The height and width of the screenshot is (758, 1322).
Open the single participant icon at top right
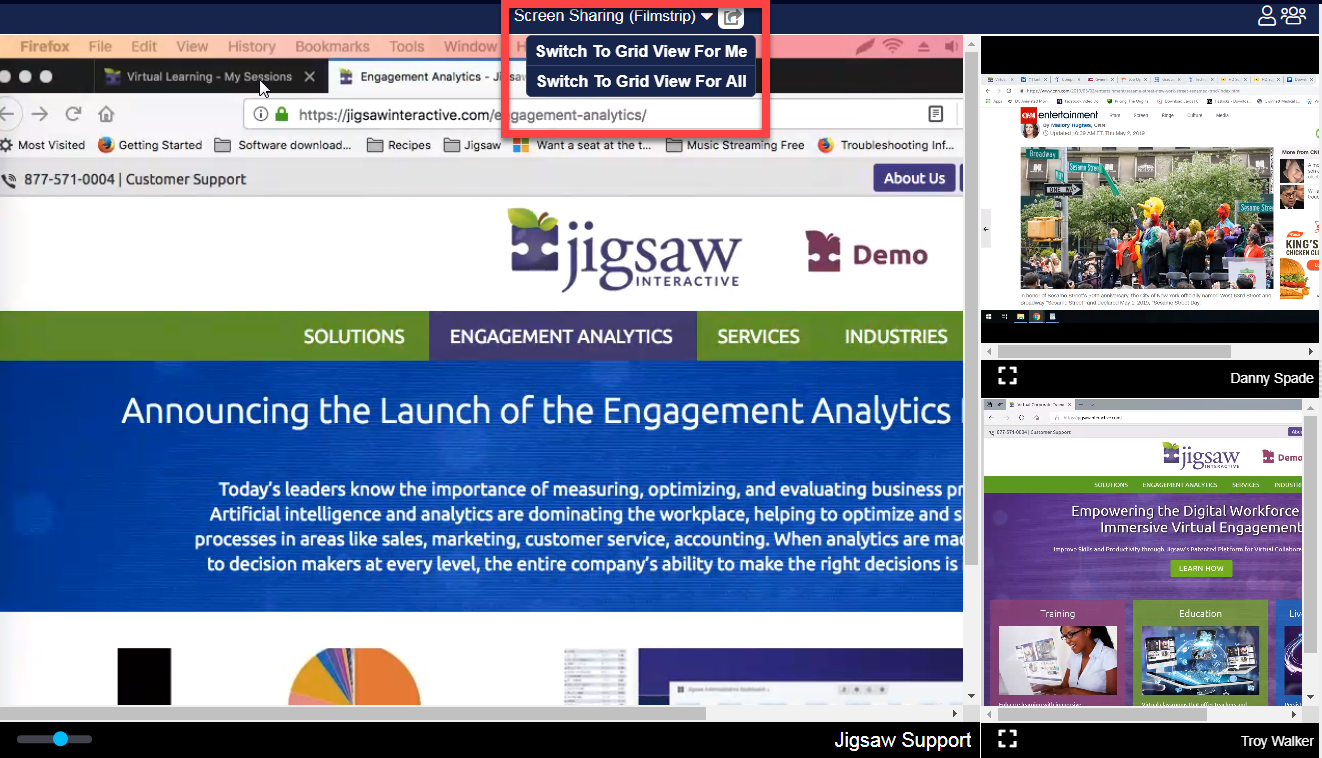(x=1266, y=16)
